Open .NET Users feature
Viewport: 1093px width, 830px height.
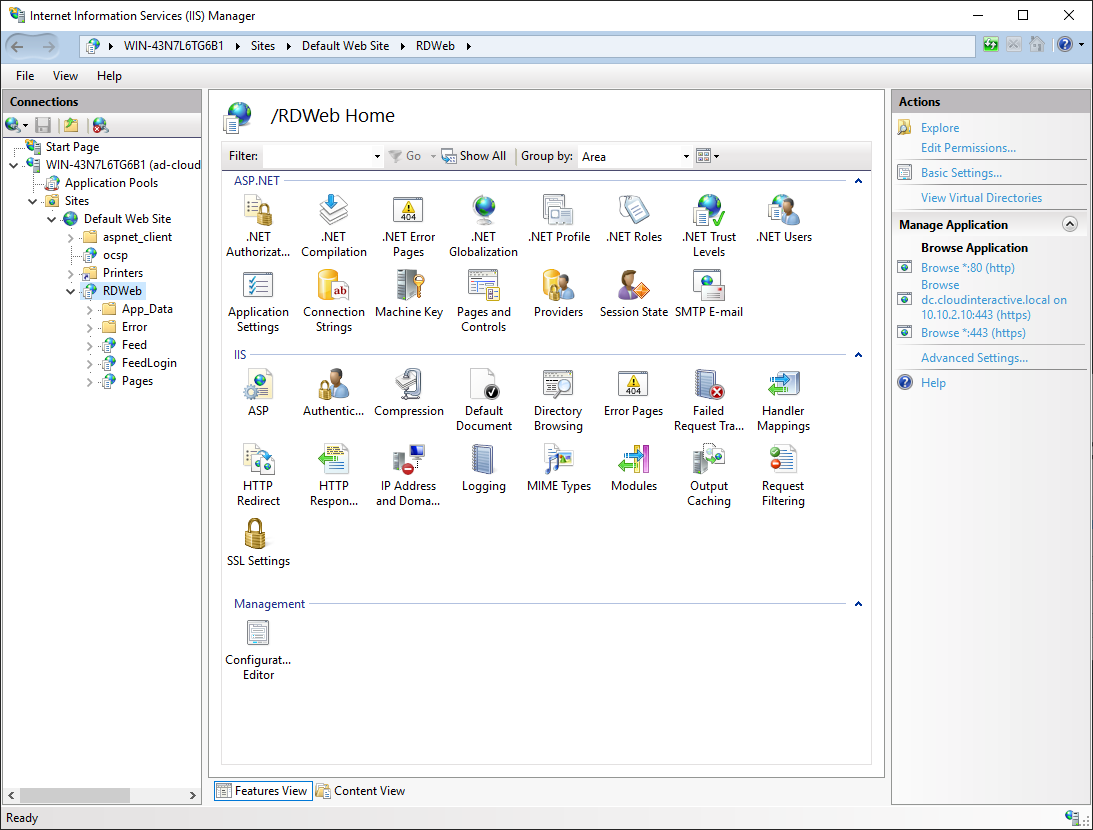(x=784, y=219)
